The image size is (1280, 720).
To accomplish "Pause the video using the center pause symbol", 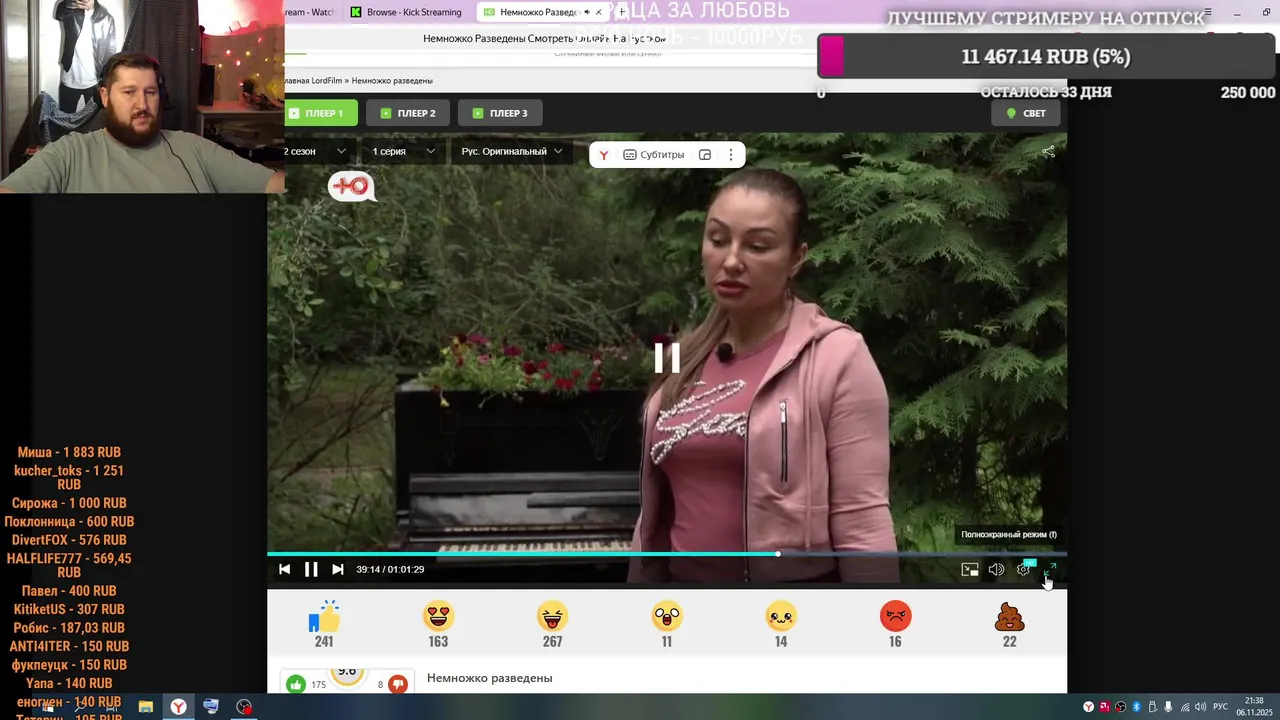I will 667,358.
